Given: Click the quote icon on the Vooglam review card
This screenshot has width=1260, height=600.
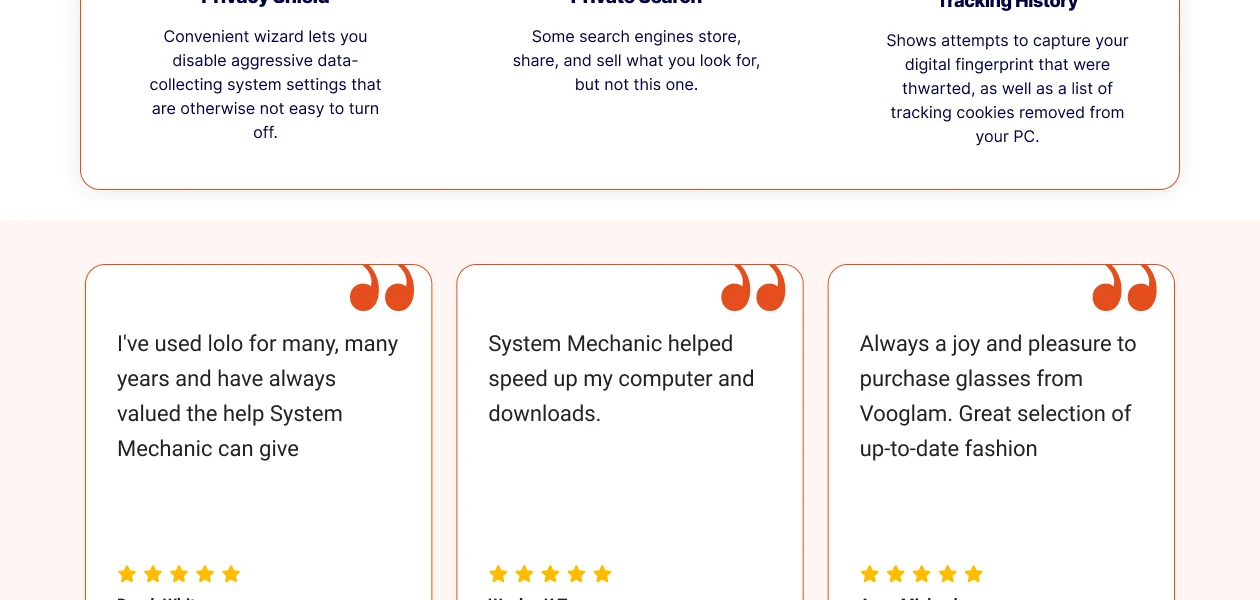Looking at the screenshot, I should coord(1124,287).
